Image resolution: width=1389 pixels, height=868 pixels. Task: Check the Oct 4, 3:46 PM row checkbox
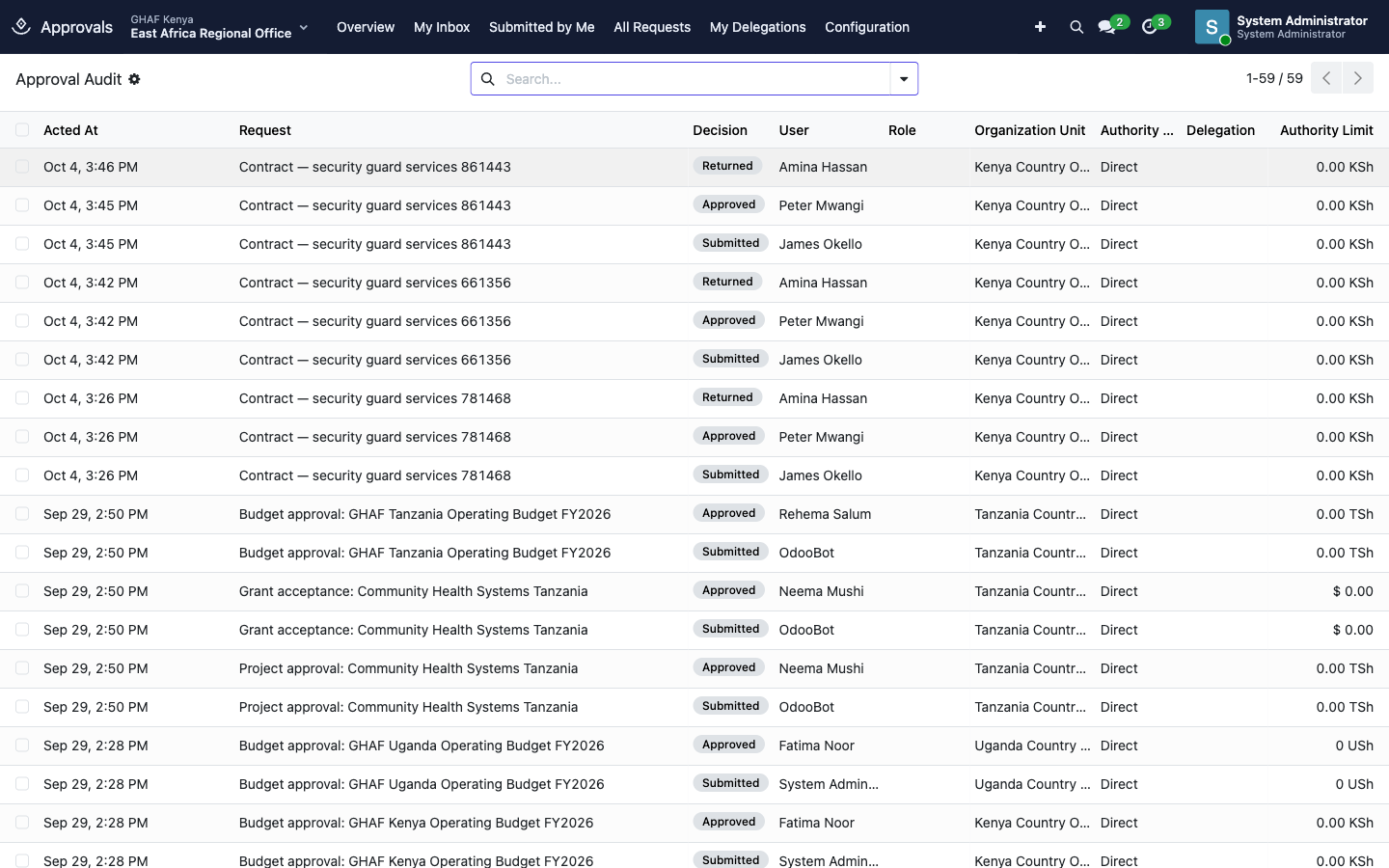22,167
